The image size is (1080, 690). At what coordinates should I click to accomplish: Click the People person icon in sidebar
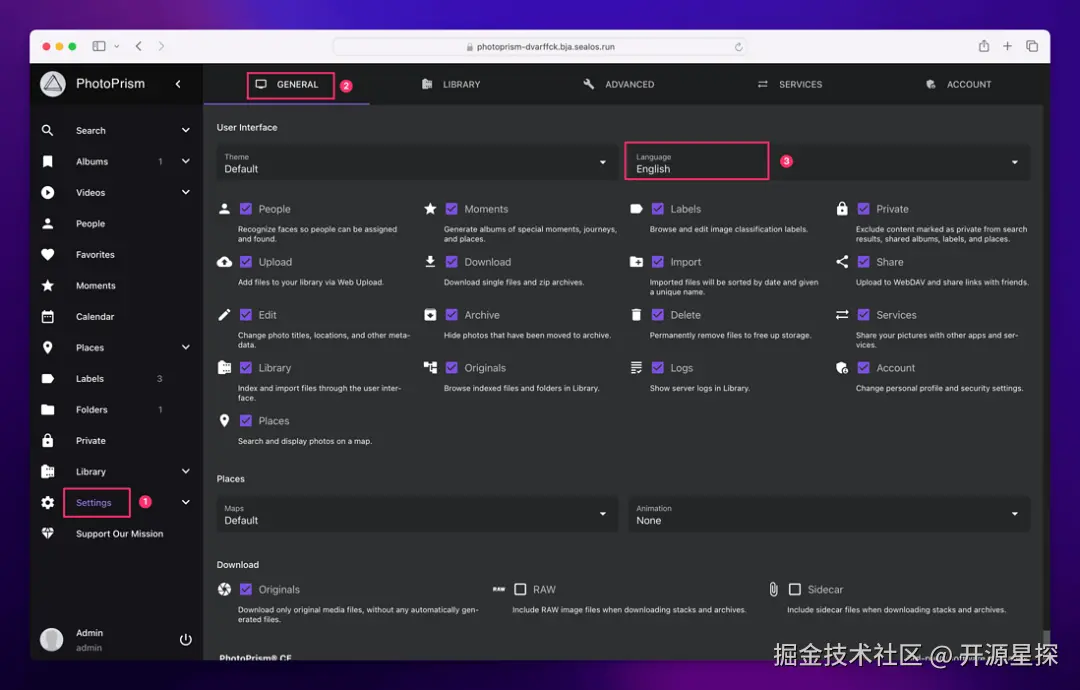click(x=48, y=223)
